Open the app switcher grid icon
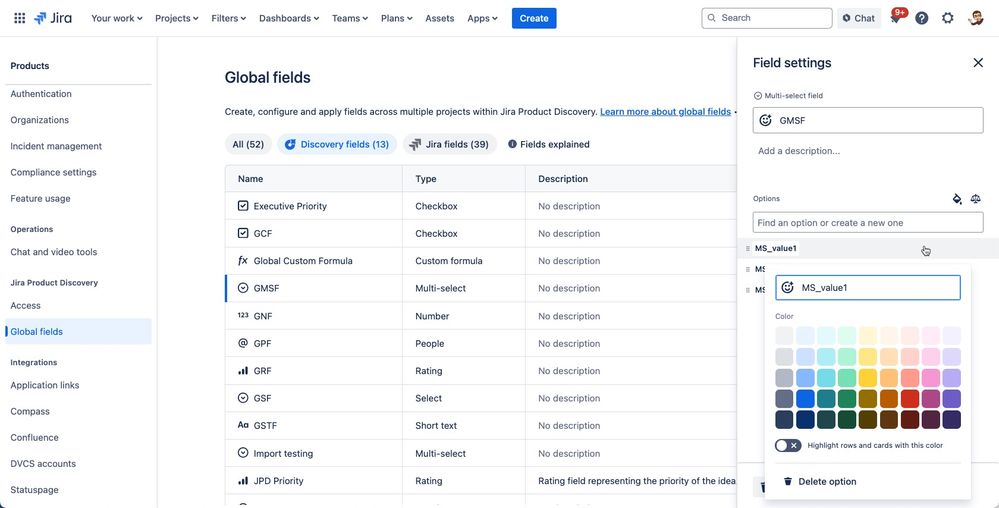The image size is (999, 508). point(20,18)
